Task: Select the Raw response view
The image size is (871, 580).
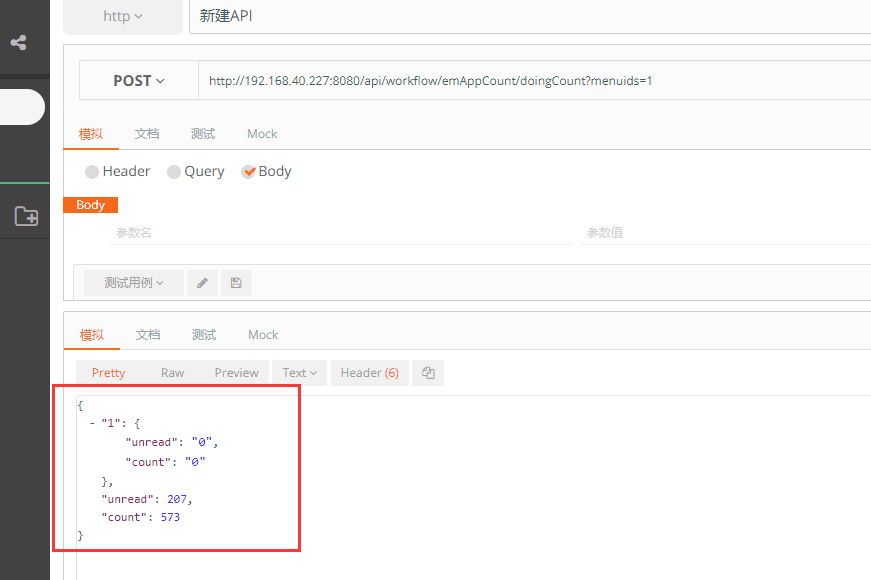Action: click(x=172, y=373)
